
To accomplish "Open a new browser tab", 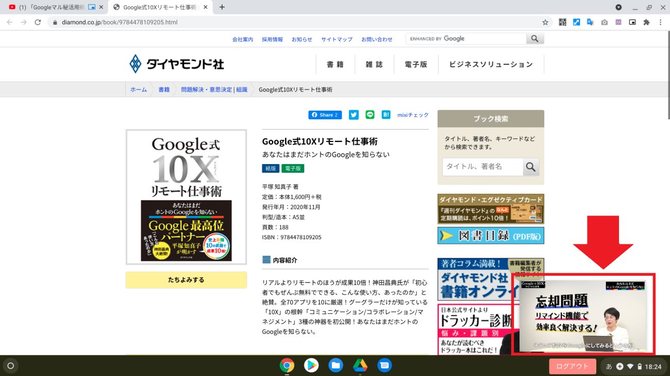I will (x=222, y=7).
